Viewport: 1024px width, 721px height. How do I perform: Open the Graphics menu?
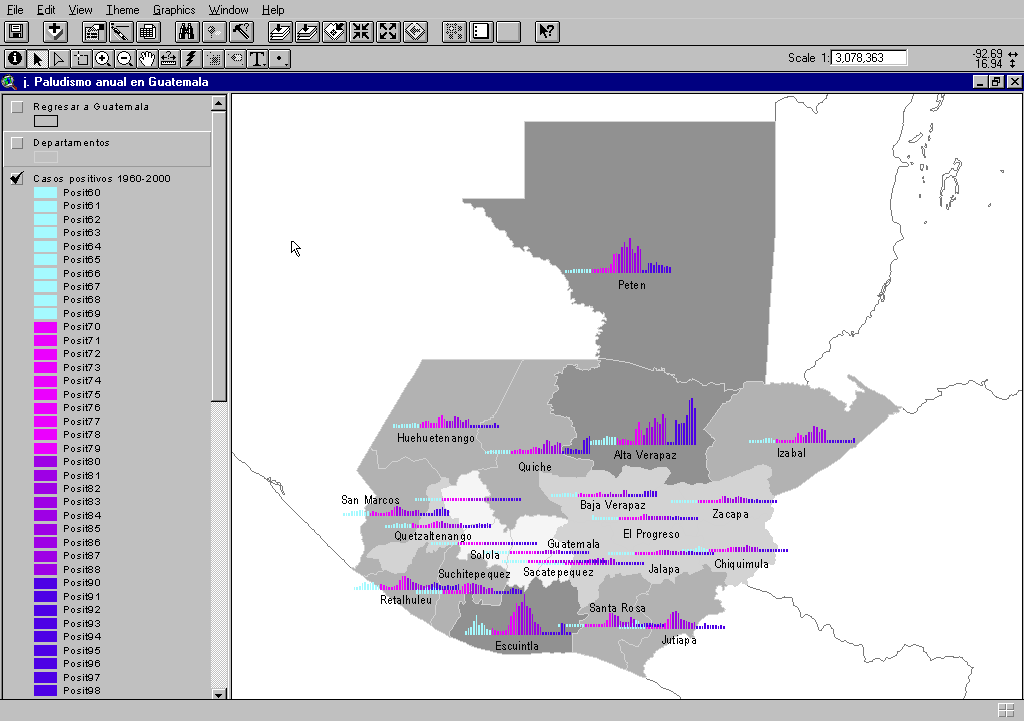(x=174, y=10)
